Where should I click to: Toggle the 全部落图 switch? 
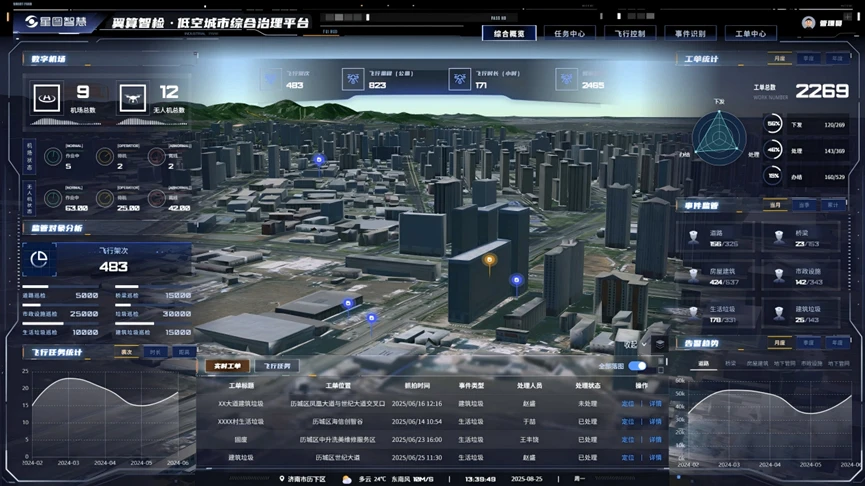click(636, 366)
